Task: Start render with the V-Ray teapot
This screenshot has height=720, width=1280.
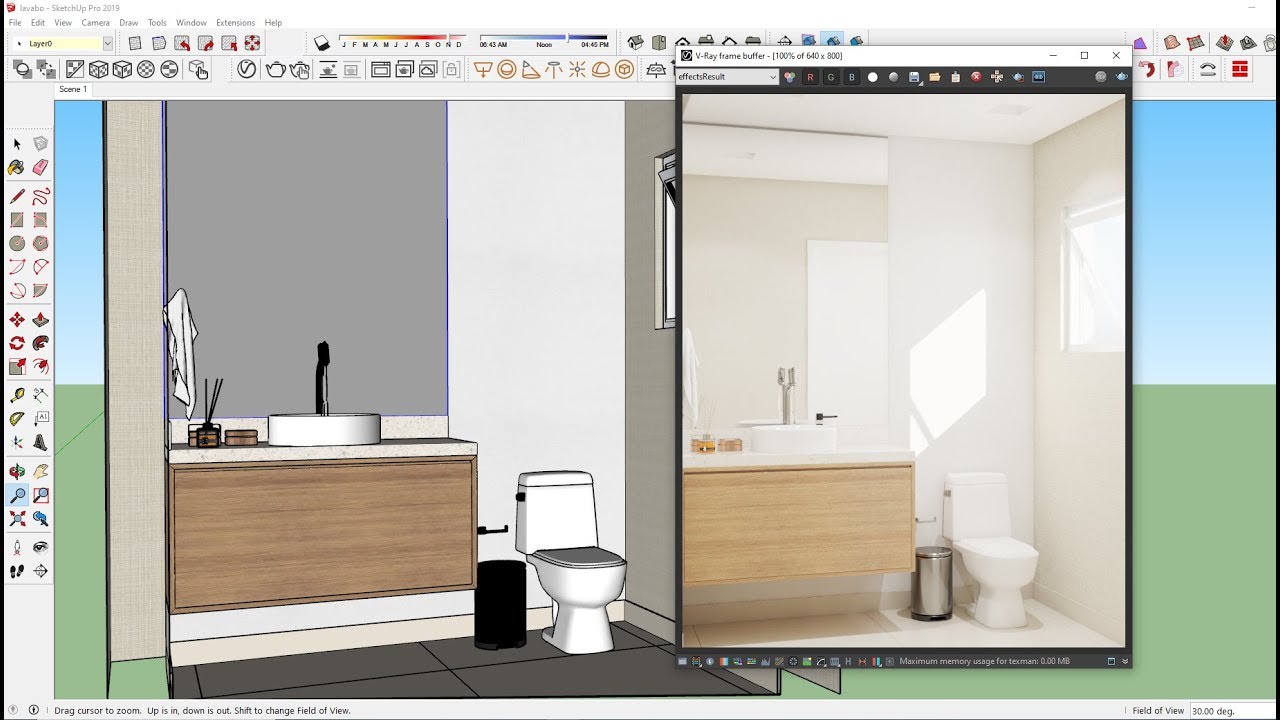Action: pos(275,69)
